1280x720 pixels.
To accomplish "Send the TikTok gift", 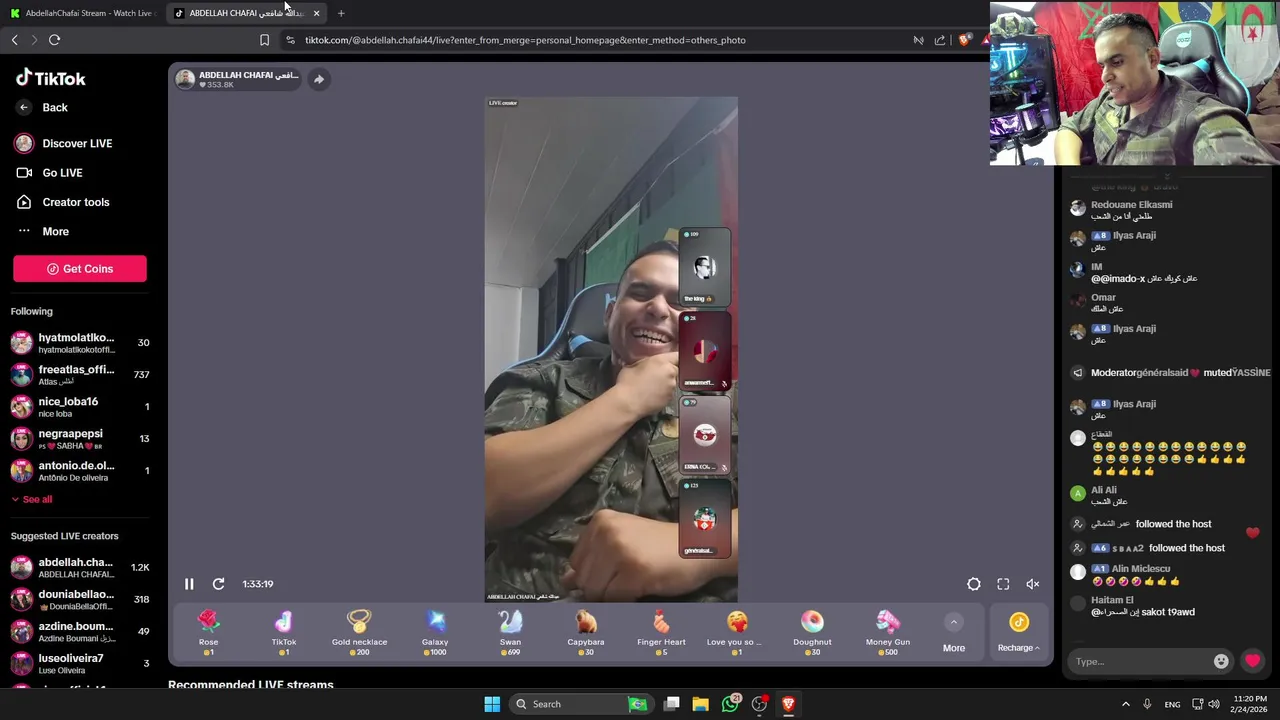I will [x=284, y=633].
